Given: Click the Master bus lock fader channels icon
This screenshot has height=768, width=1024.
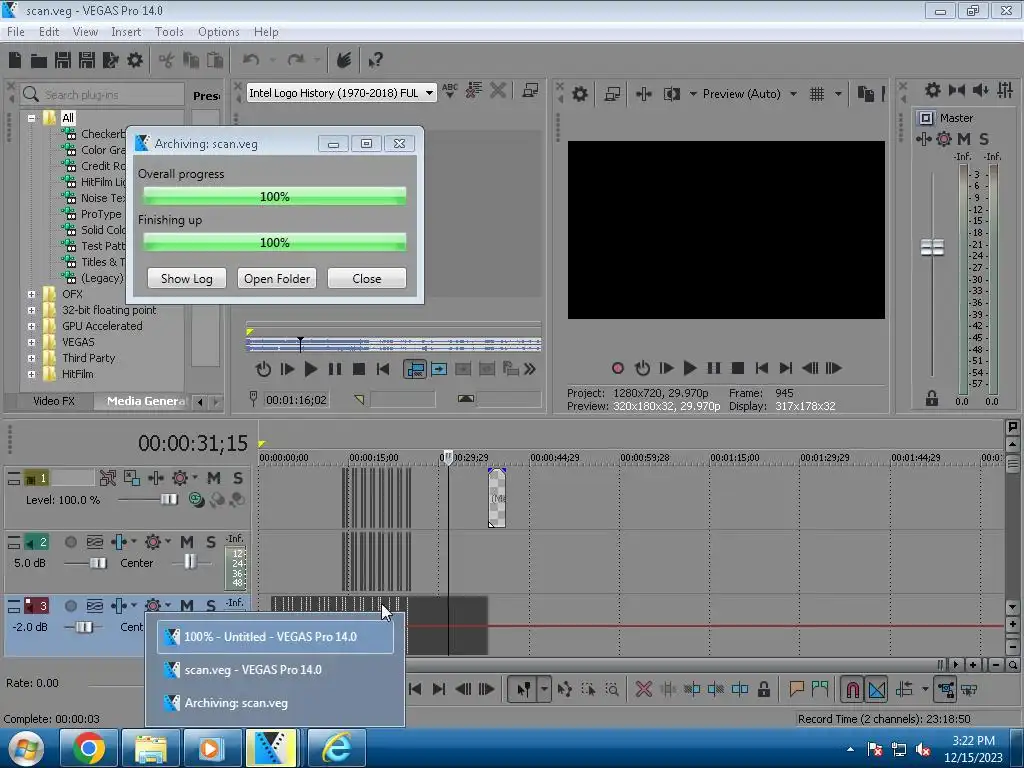Looking at the screenshot, I should coord(931,398).
